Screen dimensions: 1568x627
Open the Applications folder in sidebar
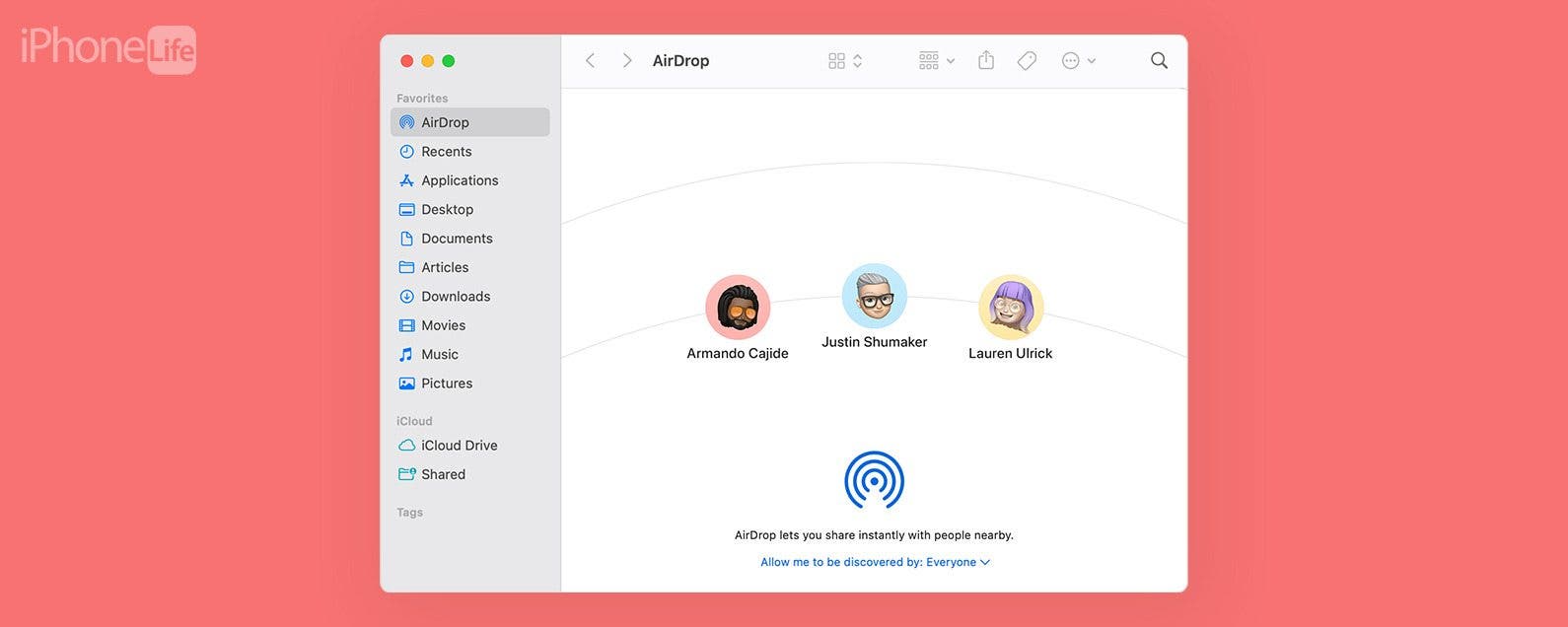460,180
